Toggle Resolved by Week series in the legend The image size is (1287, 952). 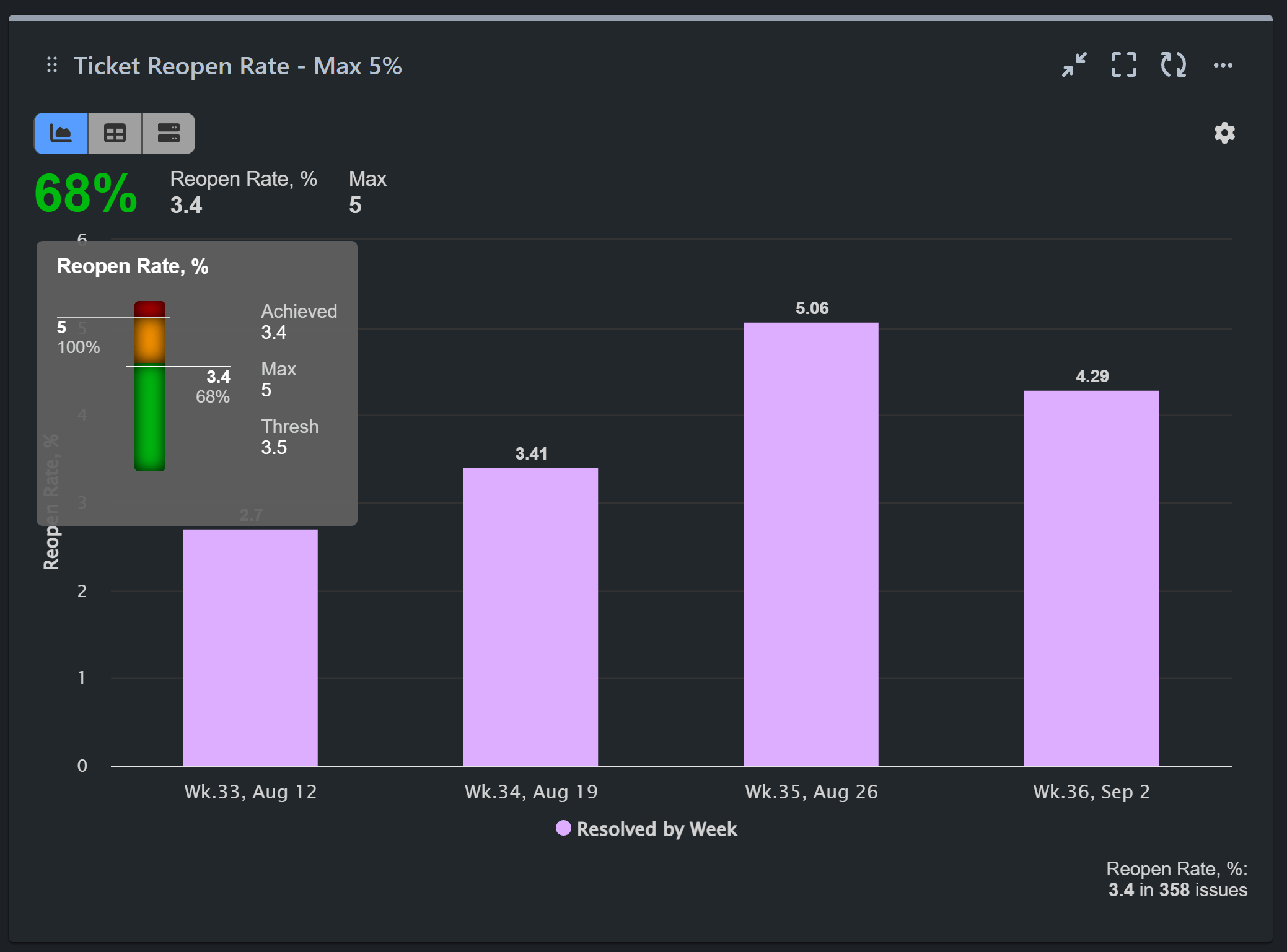pos(646,829)
